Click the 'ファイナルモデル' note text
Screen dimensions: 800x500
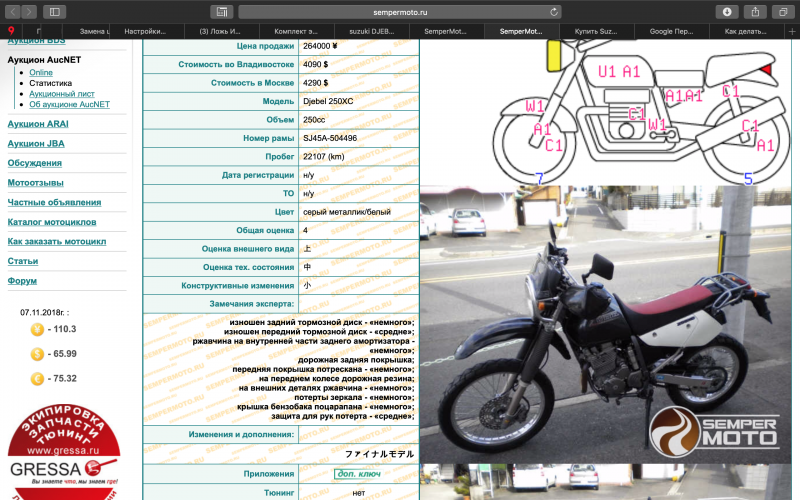tap(379, 454)
